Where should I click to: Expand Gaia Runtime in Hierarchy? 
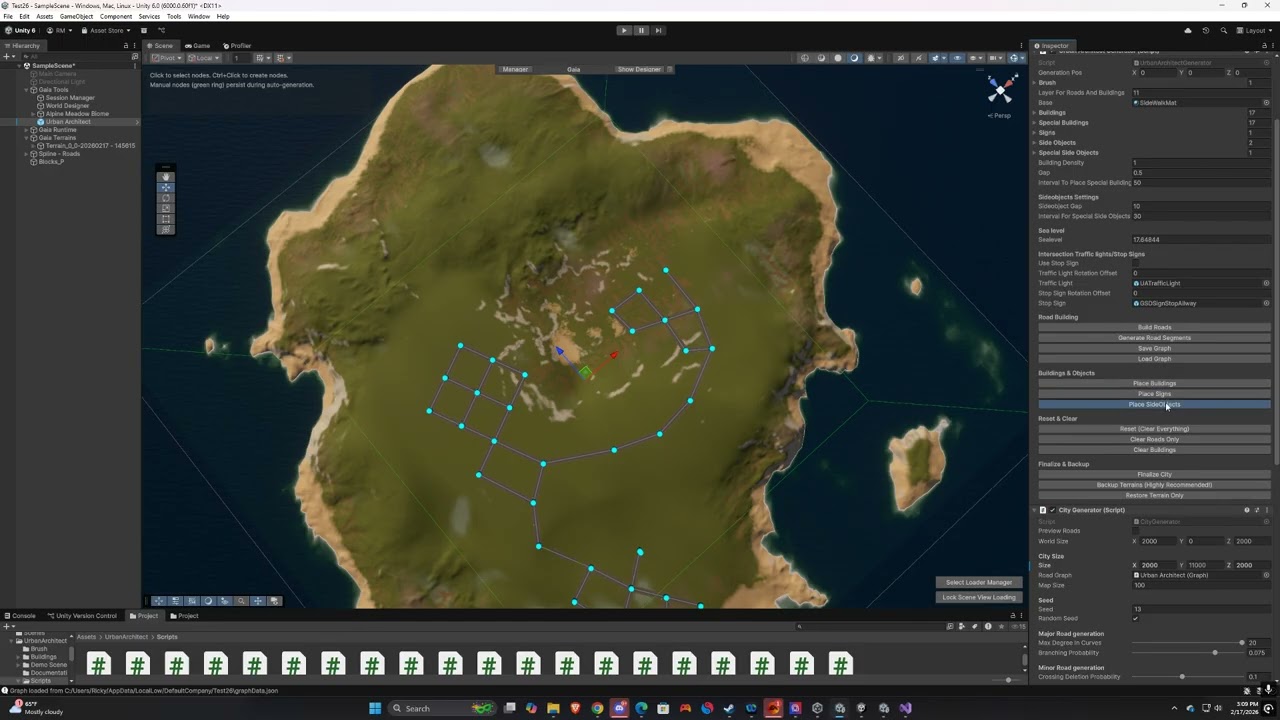pyautogui.click(x=27, y=130)
